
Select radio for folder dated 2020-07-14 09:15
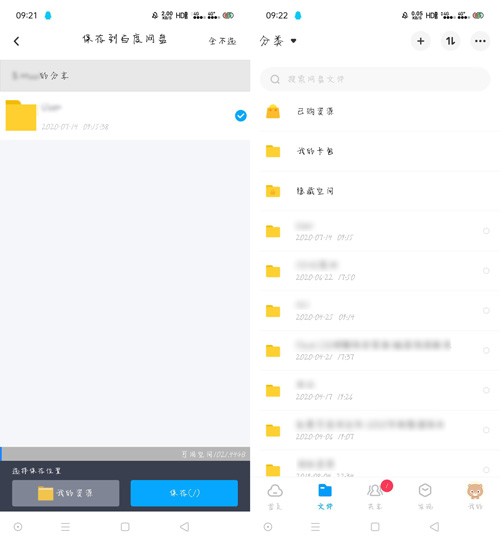click(x=486, y=231)
